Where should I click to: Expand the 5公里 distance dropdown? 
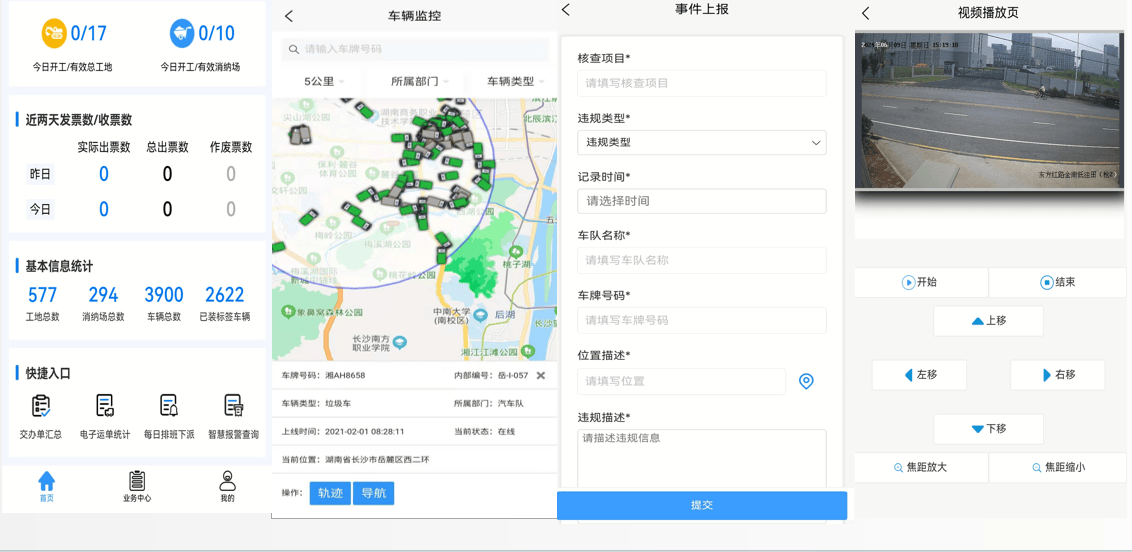click(x=324, y=82)
